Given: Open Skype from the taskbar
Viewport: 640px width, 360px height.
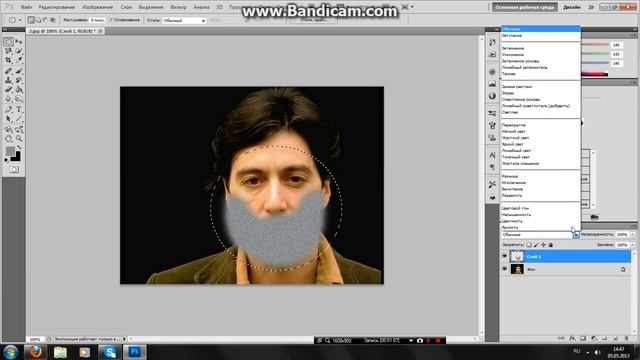Looking at the screenshot, I should (x=109, y=351).
